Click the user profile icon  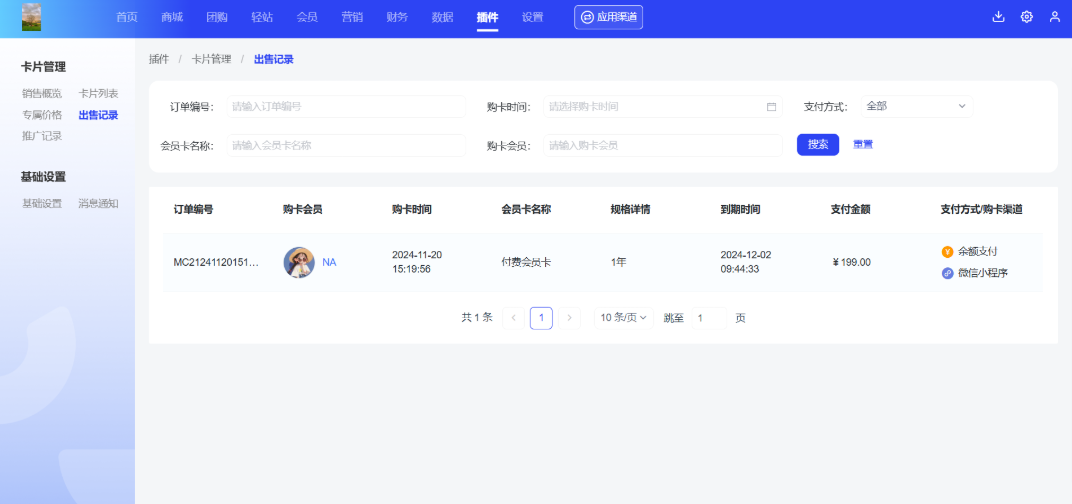(x=1054, y=17)
